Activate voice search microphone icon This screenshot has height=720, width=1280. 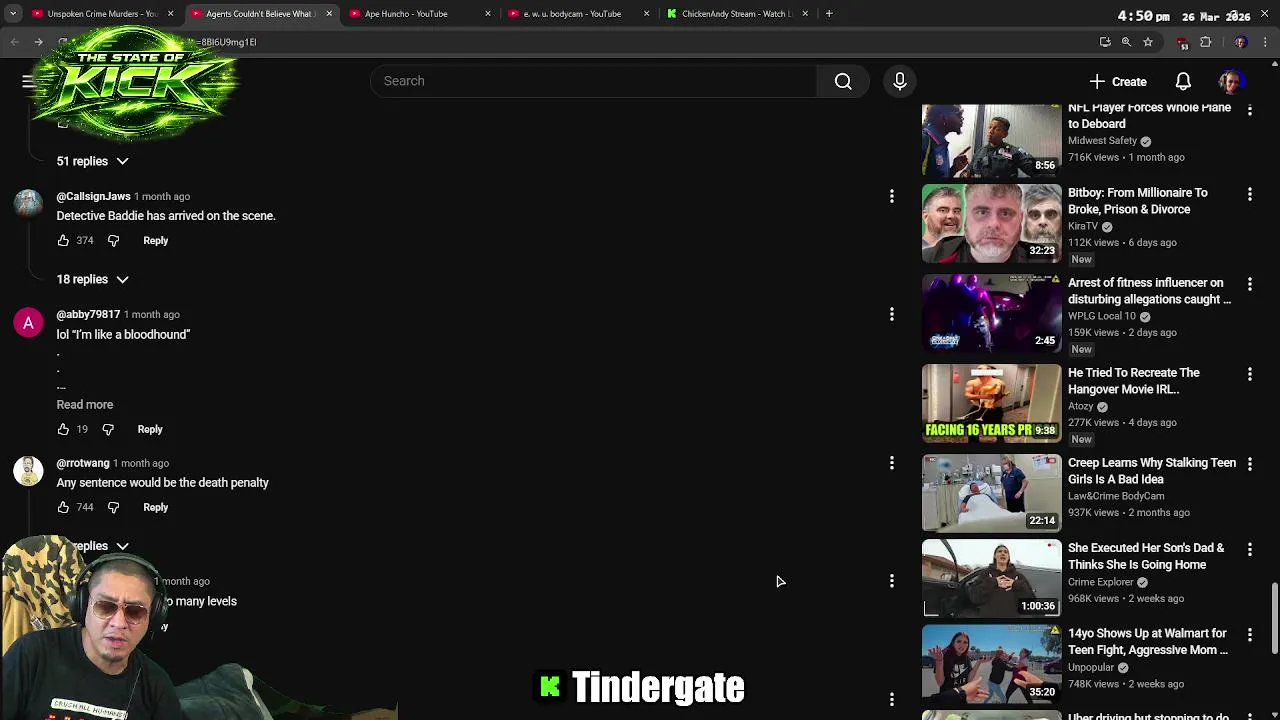click(x=899, y=81)
